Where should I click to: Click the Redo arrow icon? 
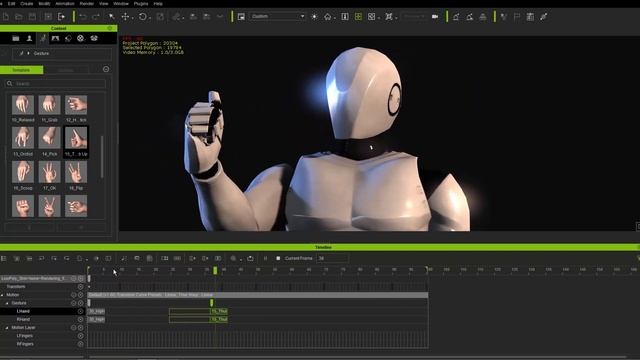click(x=96, y=17)
